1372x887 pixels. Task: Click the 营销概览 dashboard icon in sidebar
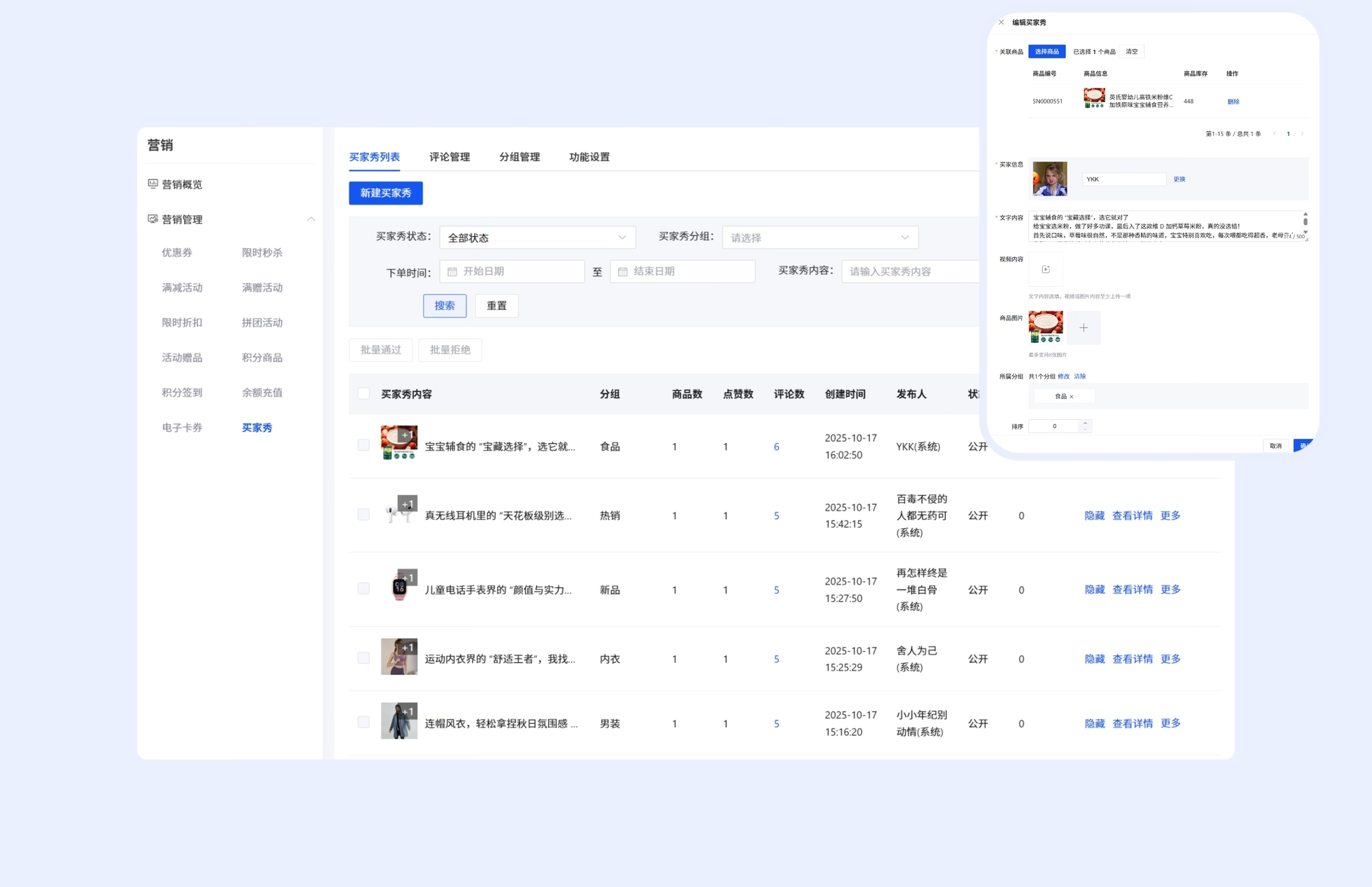[153, 184]
